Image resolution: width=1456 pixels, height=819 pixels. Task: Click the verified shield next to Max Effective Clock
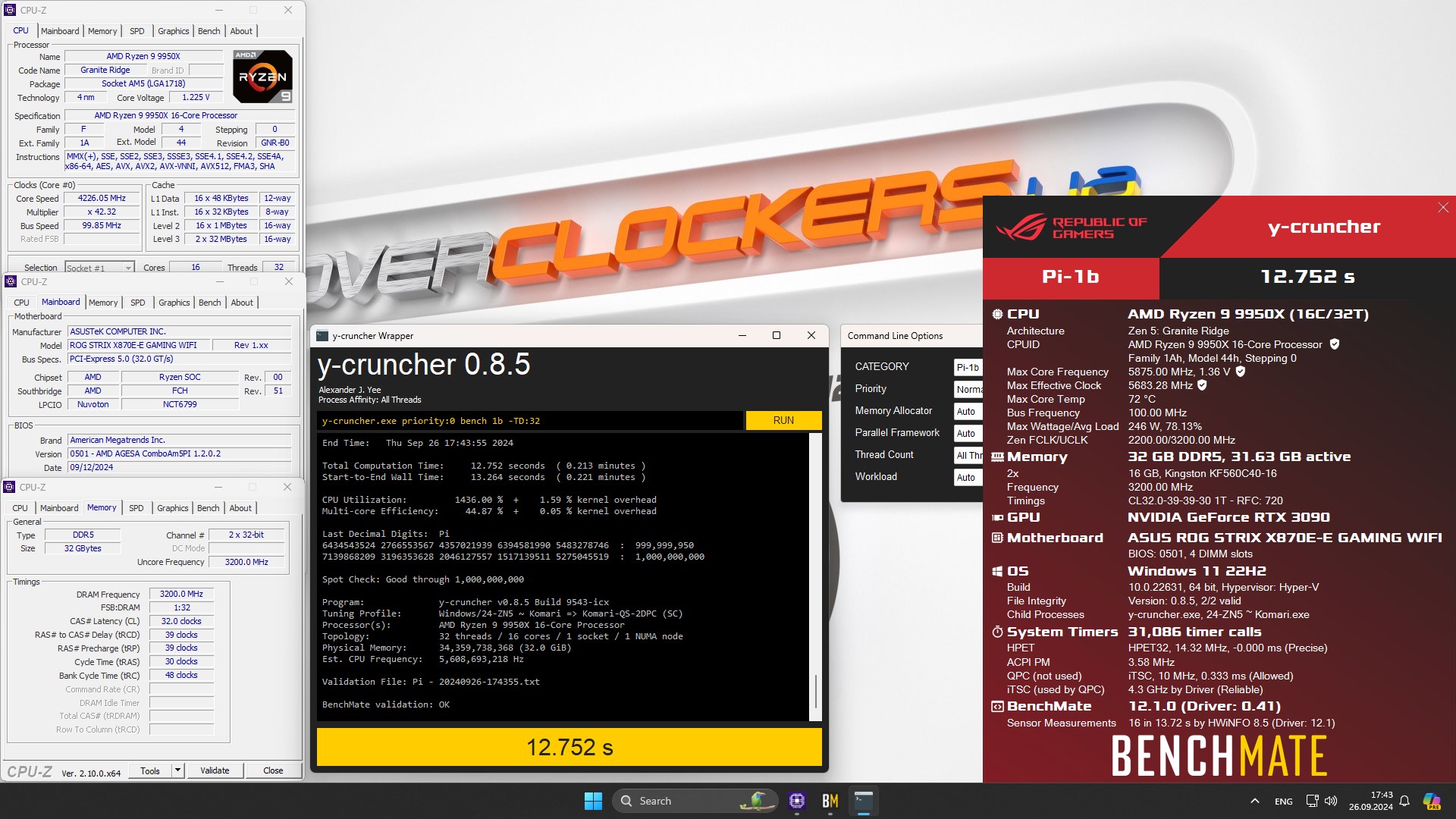[x=1202, y=385]
